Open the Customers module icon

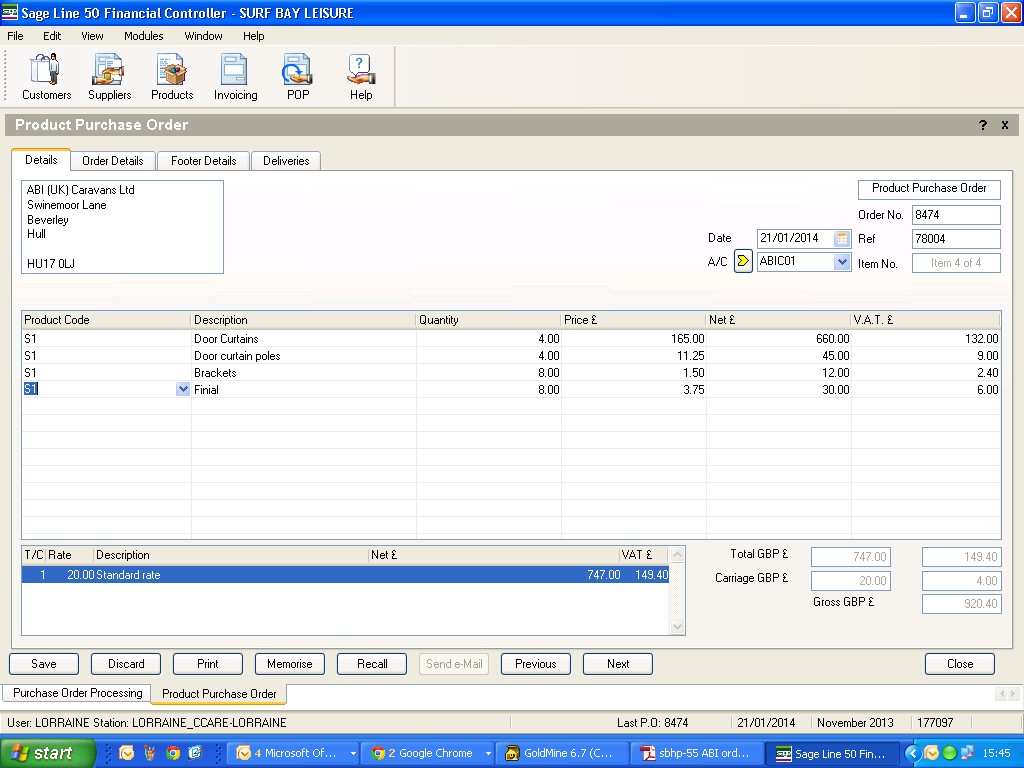(x=46, y=76)
